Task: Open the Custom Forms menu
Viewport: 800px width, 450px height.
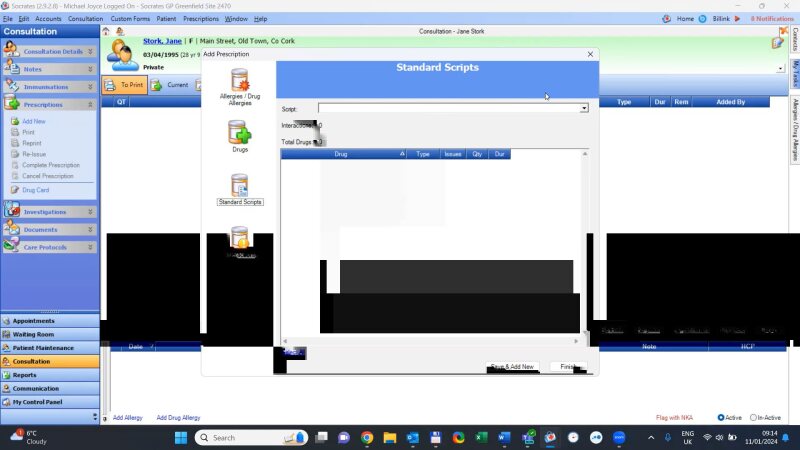Action: click(130, 19)
